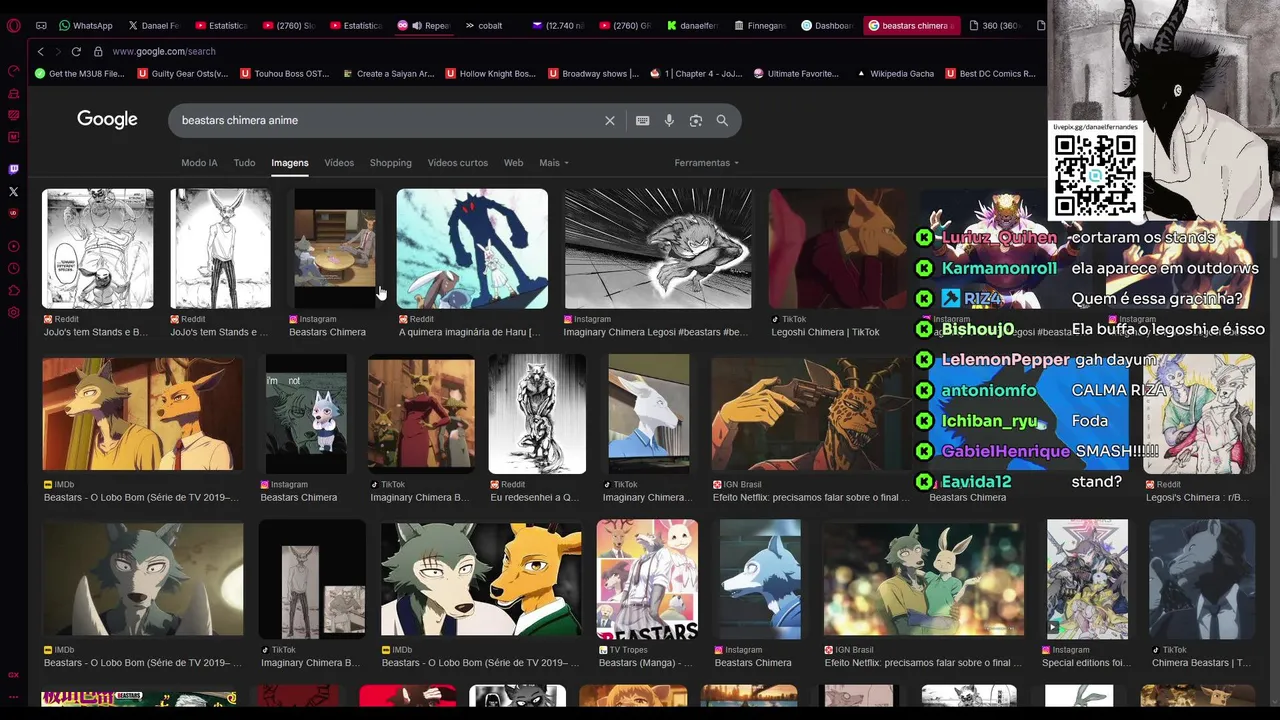The image size is (1280, 720).
Task: Open the Web results tab
Action: [x=513, y=162]
